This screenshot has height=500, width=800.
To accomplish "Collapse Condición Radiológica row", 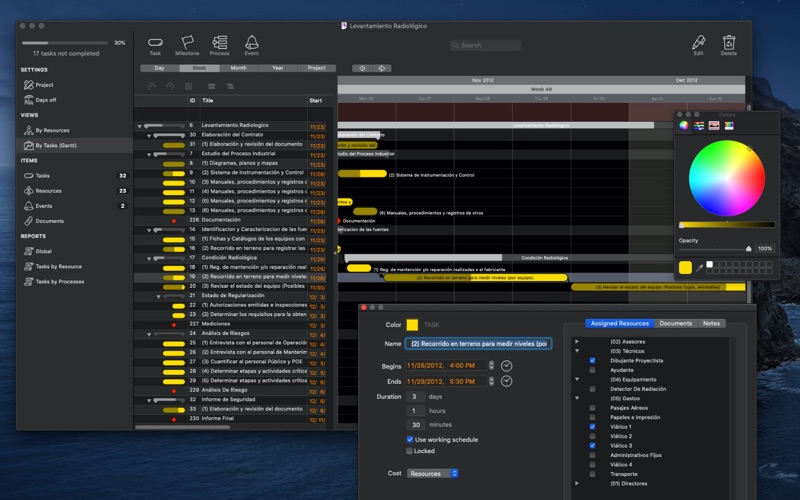I will tap(149, 259).
